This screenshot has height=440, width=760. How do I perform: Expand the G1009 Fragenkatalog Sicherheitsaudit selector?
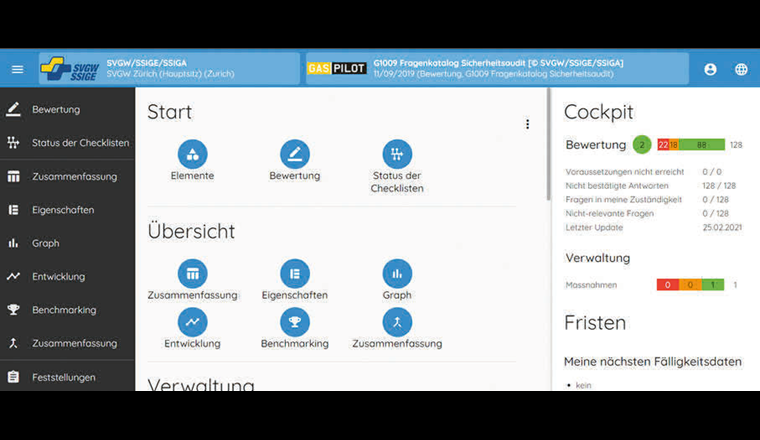pos(497,68)
